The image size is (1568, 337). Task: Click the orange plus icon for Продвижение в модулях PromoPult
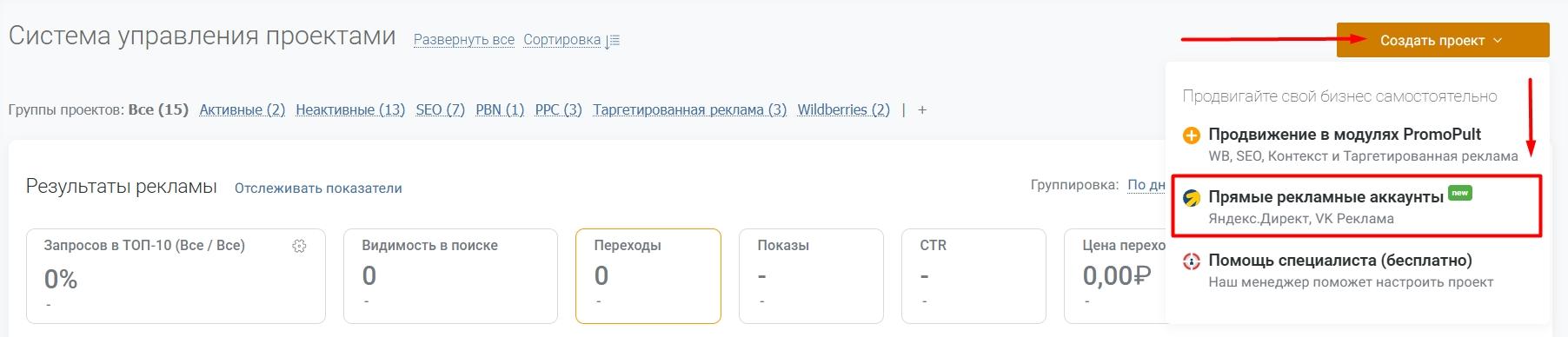coord(1192,135)
